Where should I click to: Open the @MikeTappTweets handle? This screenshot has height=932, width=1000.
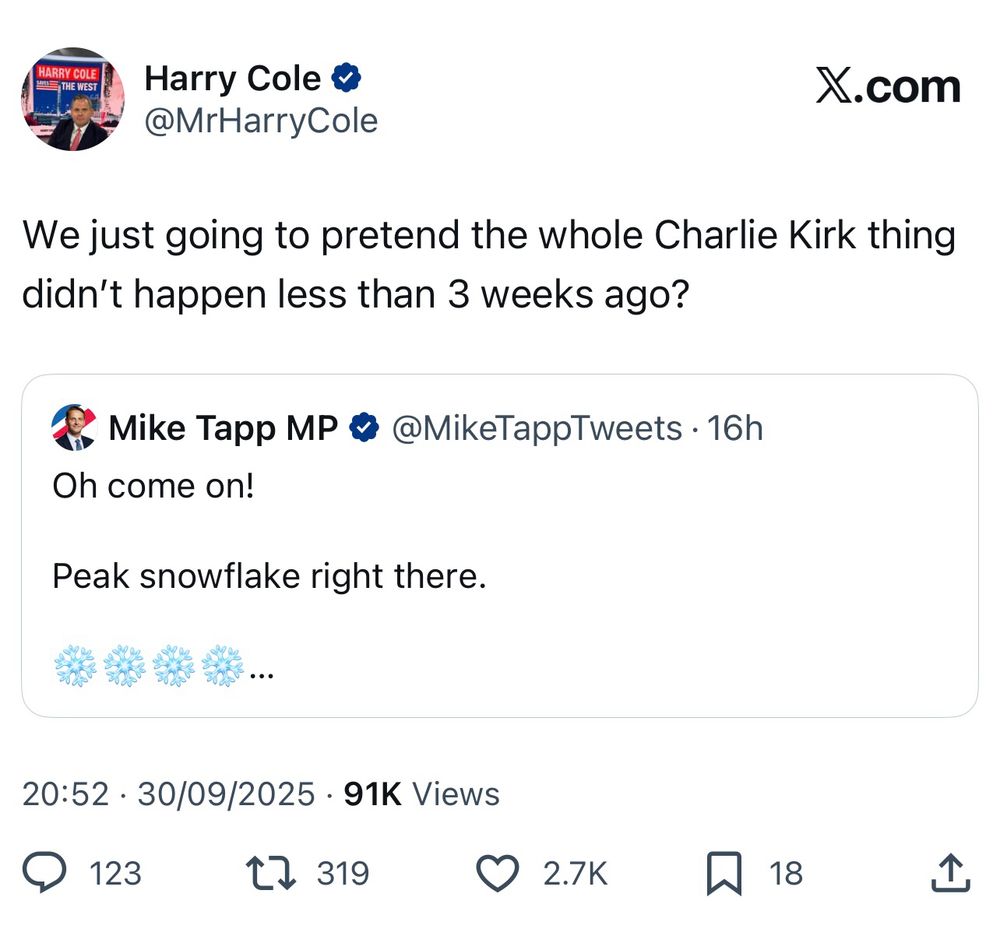click(x=536, y=429)
